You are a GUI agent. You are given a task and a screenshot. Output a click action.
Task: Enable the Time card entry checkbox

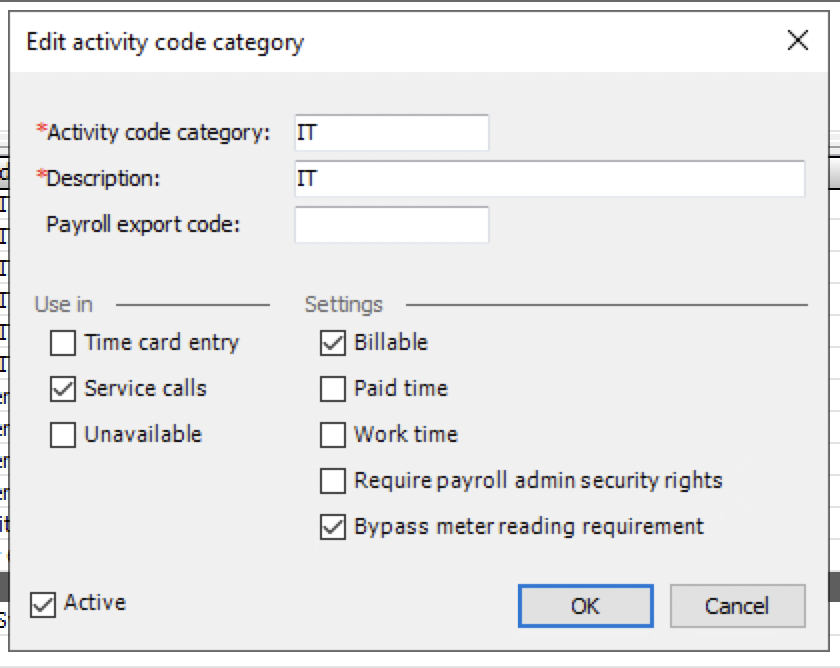pos(63,343)
